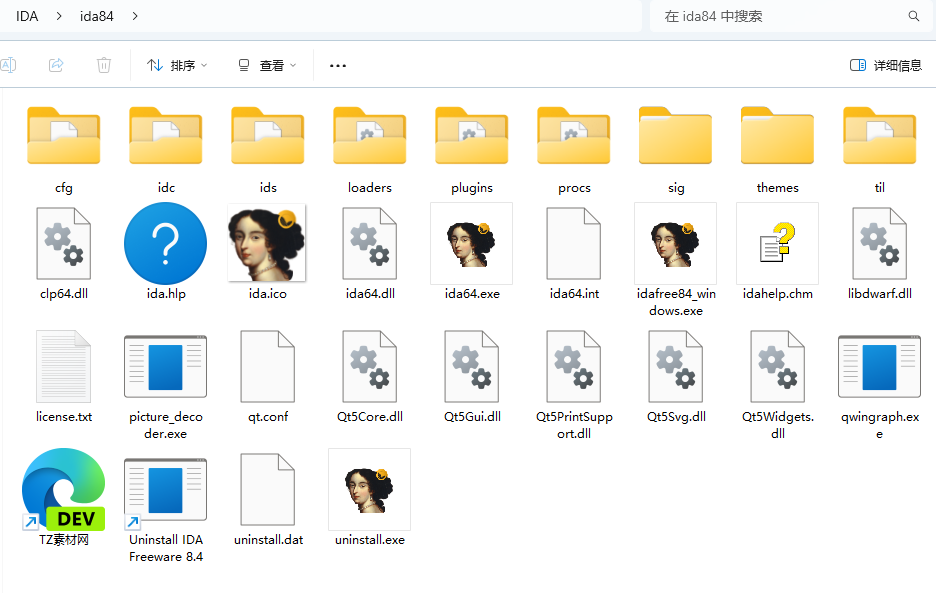Select the TZ素材网 Edge Dev shortcut
936x593 pixels.
point(64,490)
